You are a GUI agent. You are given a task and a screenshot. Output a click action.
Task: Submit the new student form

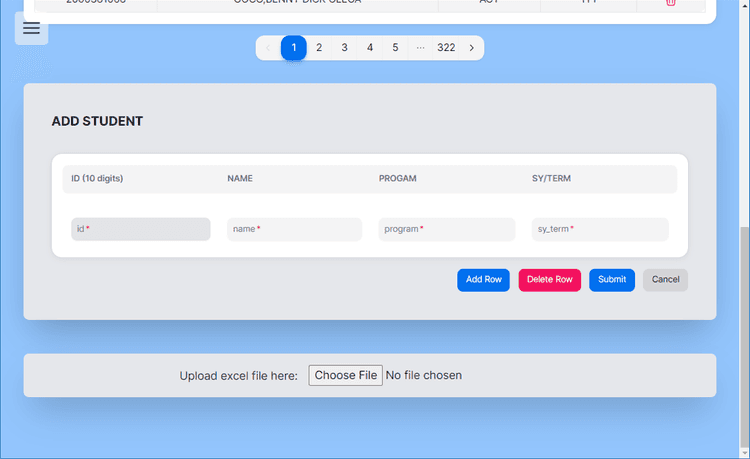(612, 280)
